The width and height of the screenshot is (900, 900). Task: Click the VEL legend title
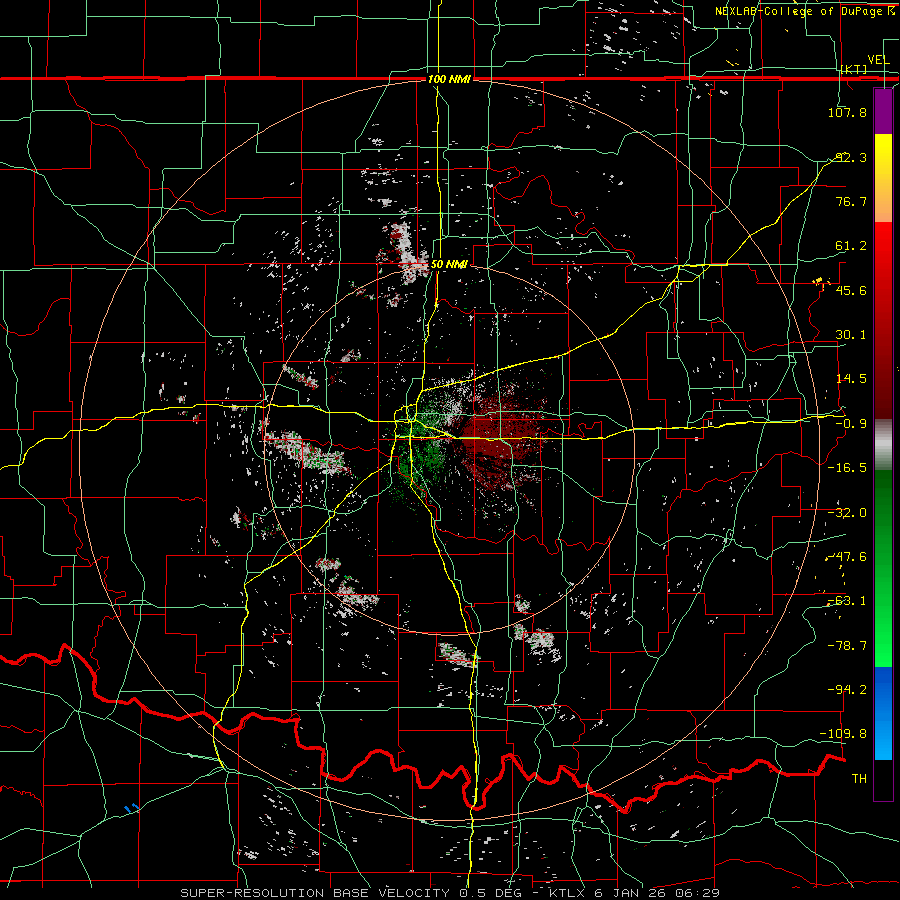click(879, 60)
